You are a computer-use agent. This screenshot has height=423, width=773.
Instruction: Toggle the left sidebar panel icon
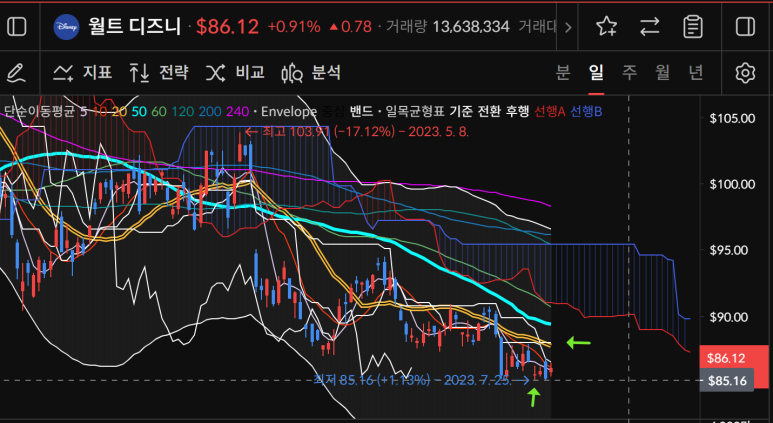click(x=17, y=27)
